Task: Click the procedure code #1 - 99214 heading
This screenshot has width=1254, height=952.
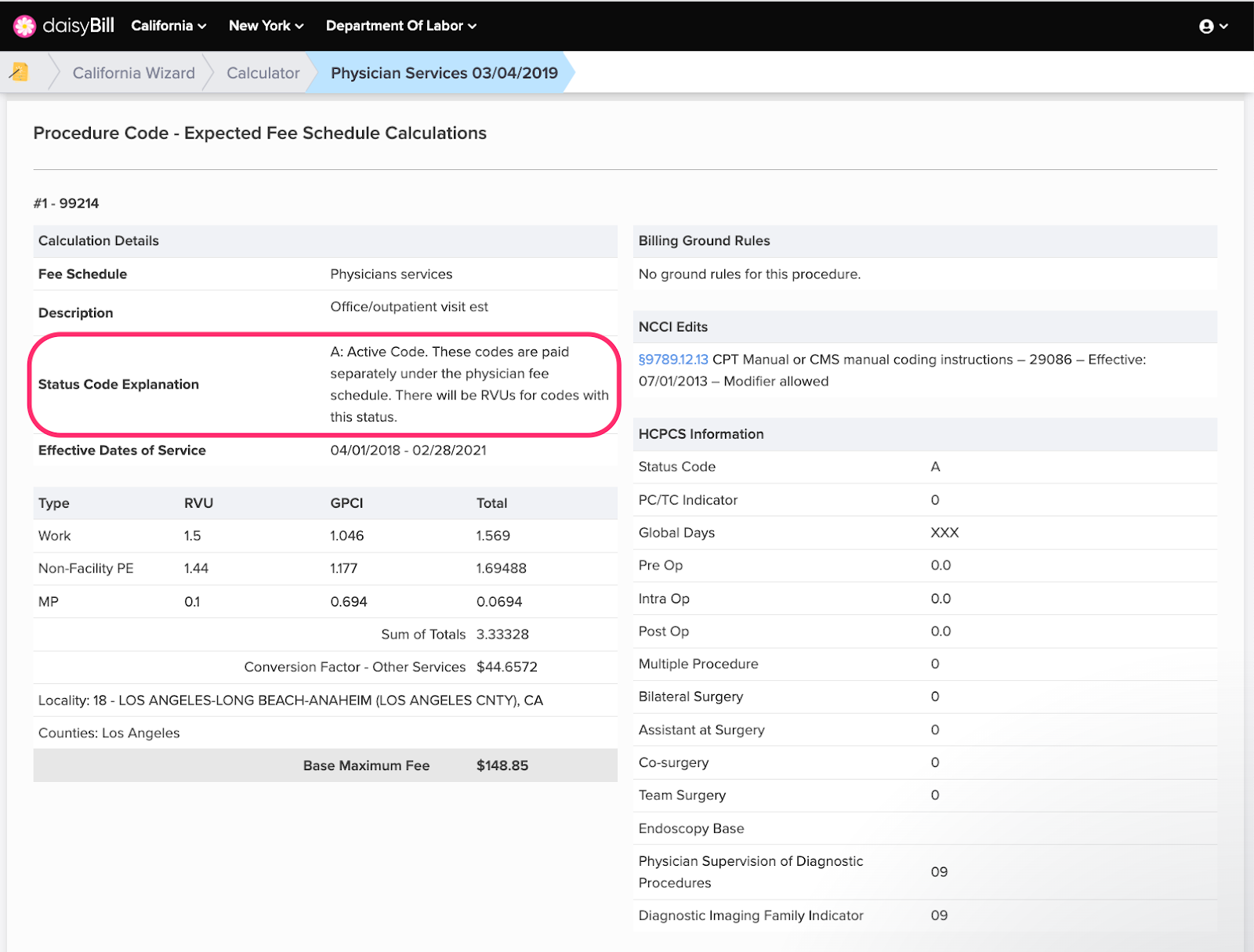Action: pos(67,203)
